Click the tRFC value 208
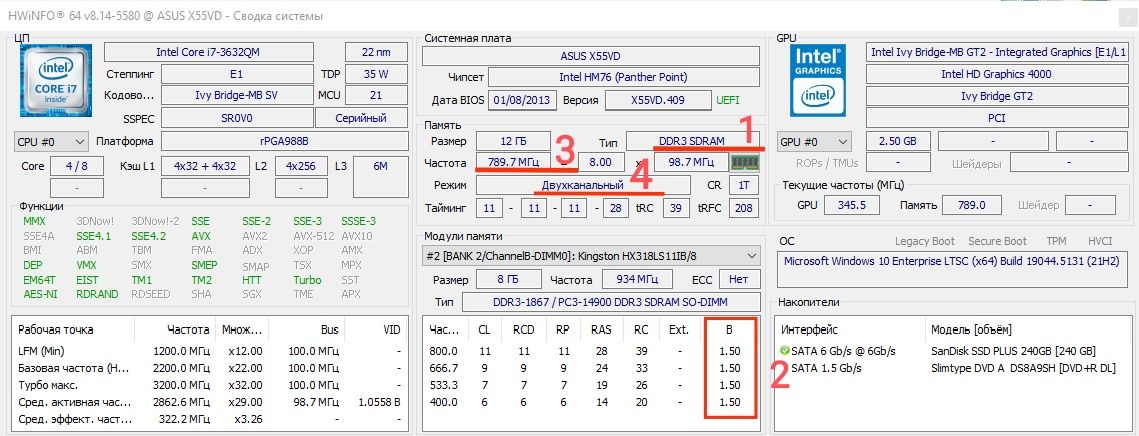 tap(744, 209)
